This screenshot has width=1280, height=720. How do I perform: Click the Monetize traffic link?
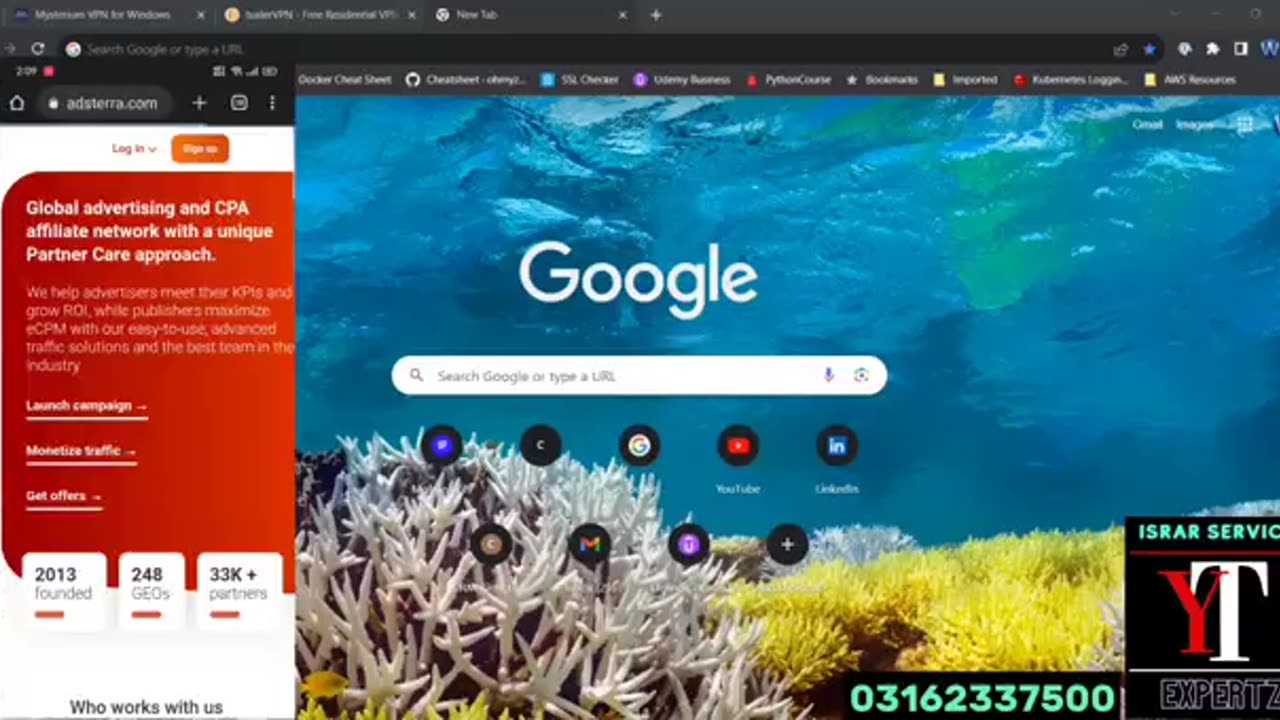coord(81,451)
